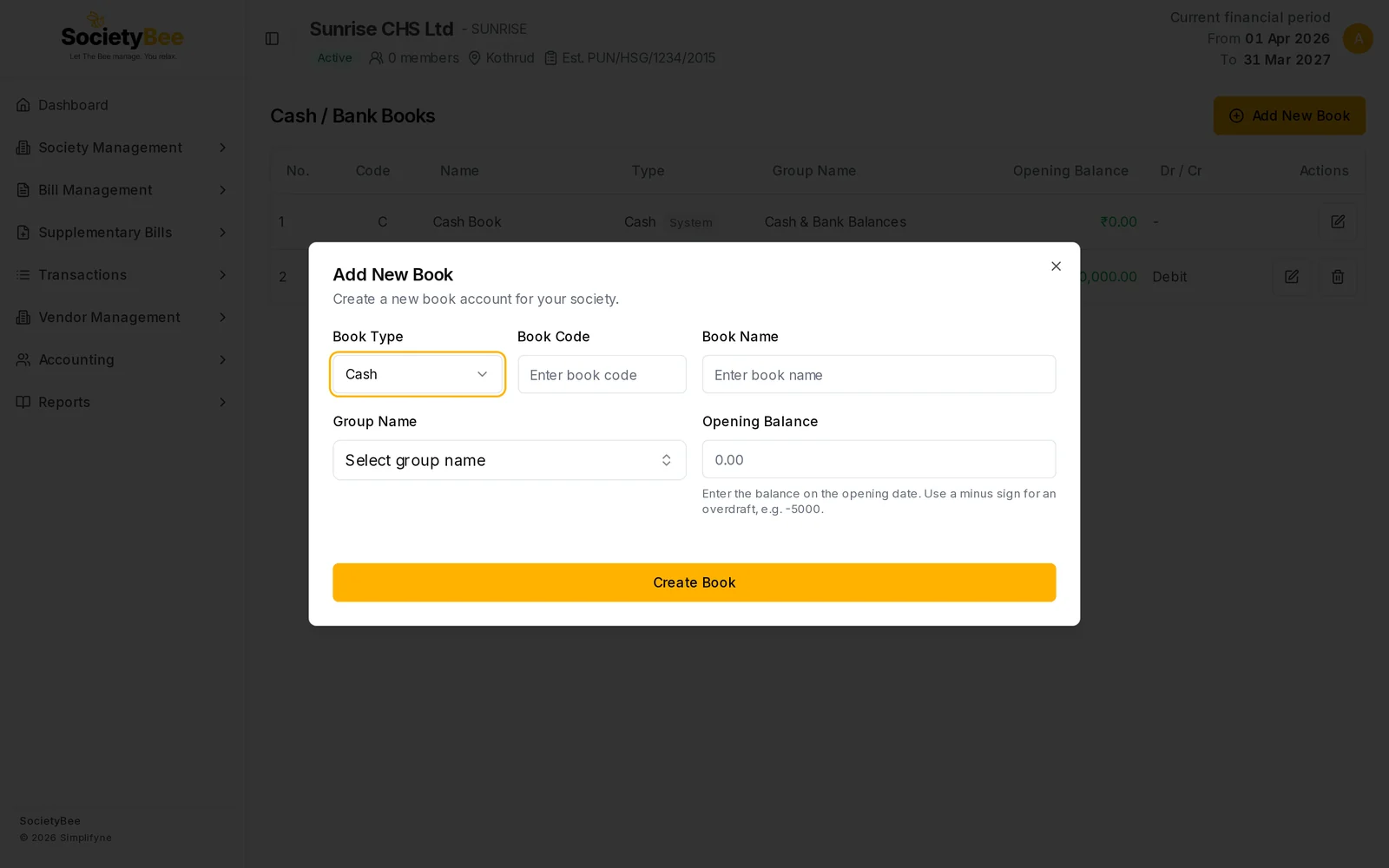Expand the Society Management chevron
Screen dimensions: 1389x868
click(222, 148)
